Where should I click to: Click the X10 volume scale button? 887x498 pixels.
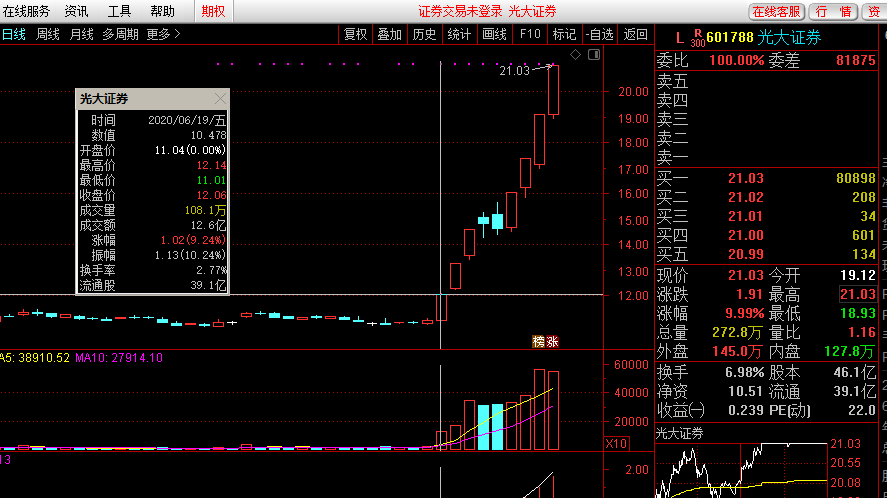pos(616,444)
